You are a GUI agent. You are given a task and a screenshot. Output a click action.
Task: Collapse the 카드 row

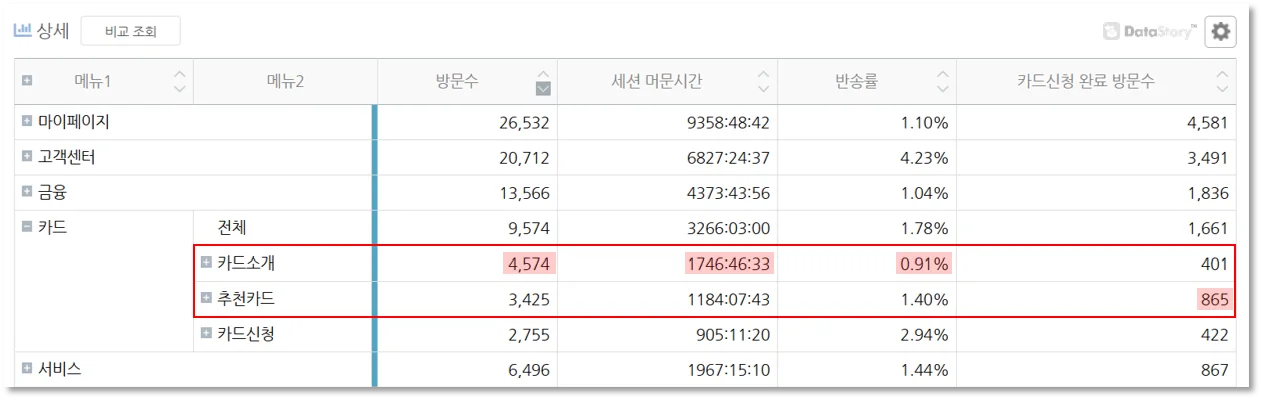pos(27,227)
